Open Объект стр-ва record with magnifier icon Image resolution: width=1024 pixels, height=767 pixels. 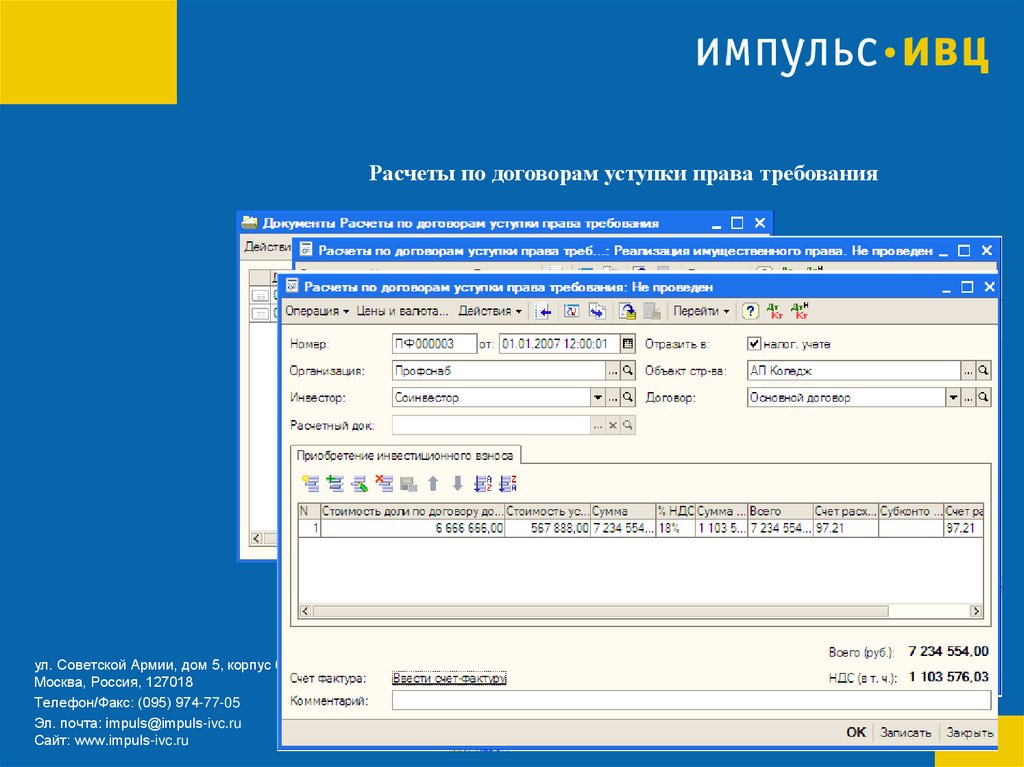click(x=983, y=370)
